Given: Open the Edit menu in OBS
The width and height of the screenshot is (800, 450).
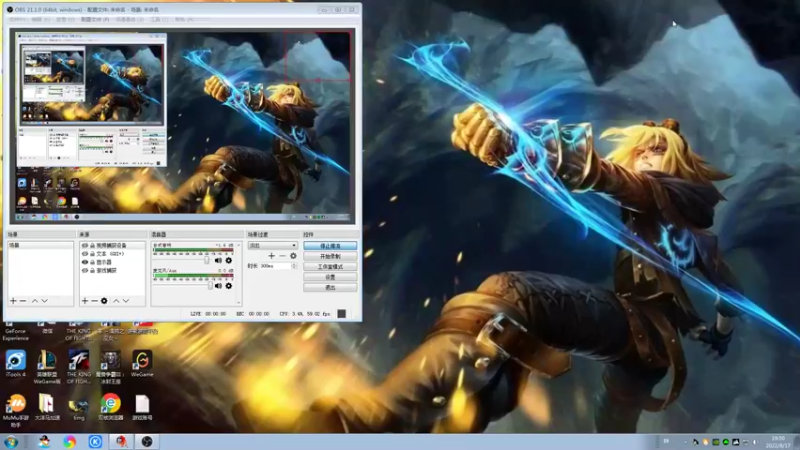Looking at the screenshot, I should [41, 19].
